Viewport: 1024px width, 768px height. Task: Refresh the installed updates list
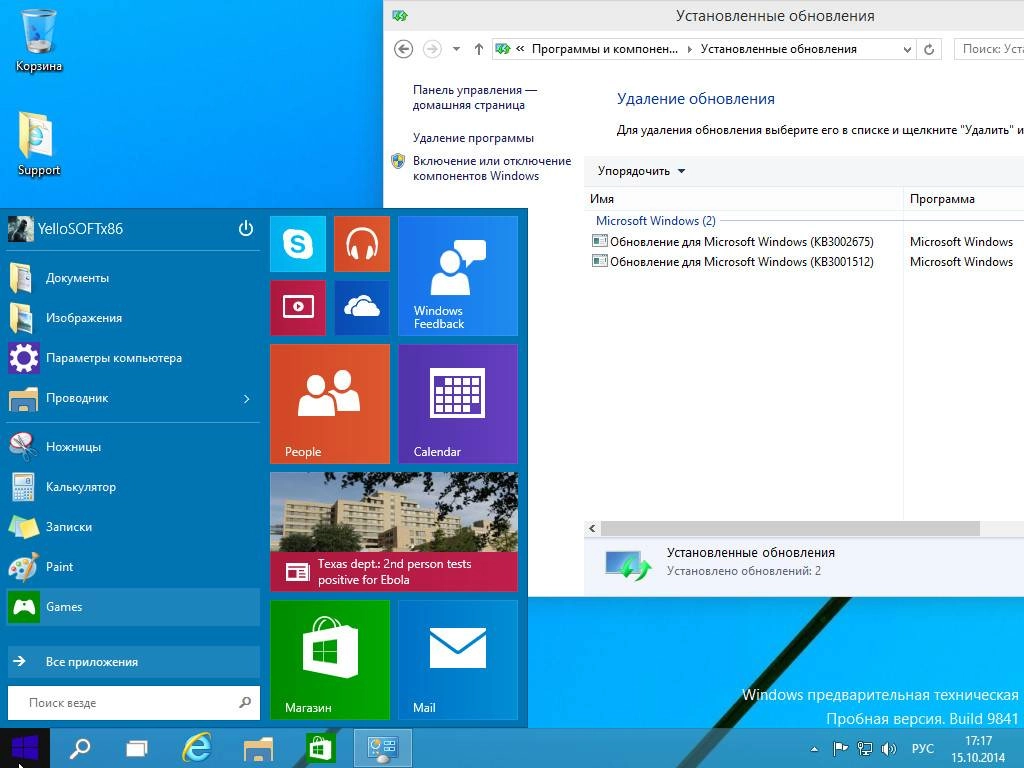[929, 49]
